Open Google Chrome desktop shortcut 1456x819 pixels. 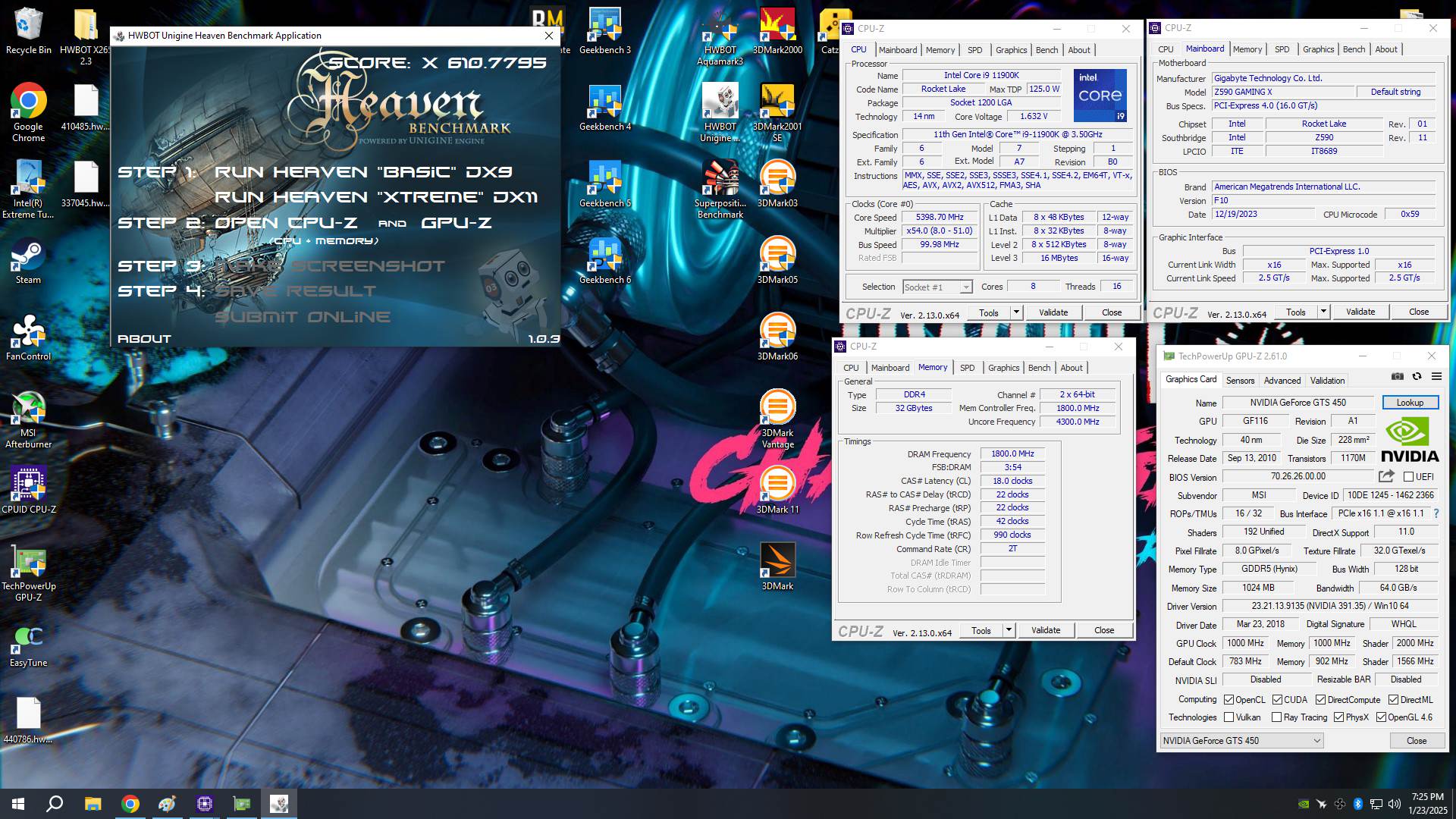[x=28, y=111]
